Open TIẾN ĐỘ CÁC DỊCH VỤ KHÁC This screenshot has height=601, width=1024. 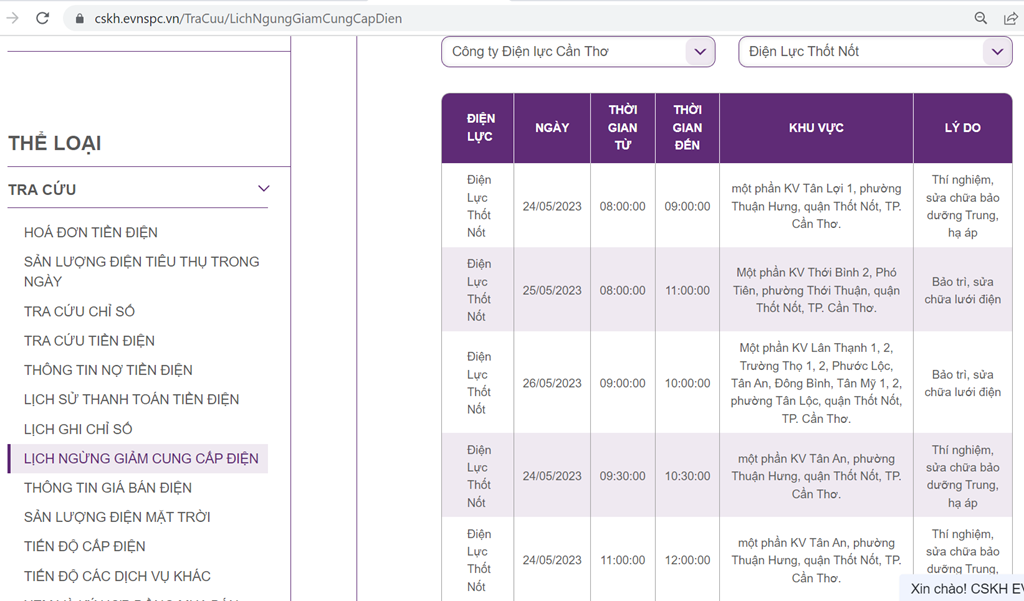click(118, 576)
